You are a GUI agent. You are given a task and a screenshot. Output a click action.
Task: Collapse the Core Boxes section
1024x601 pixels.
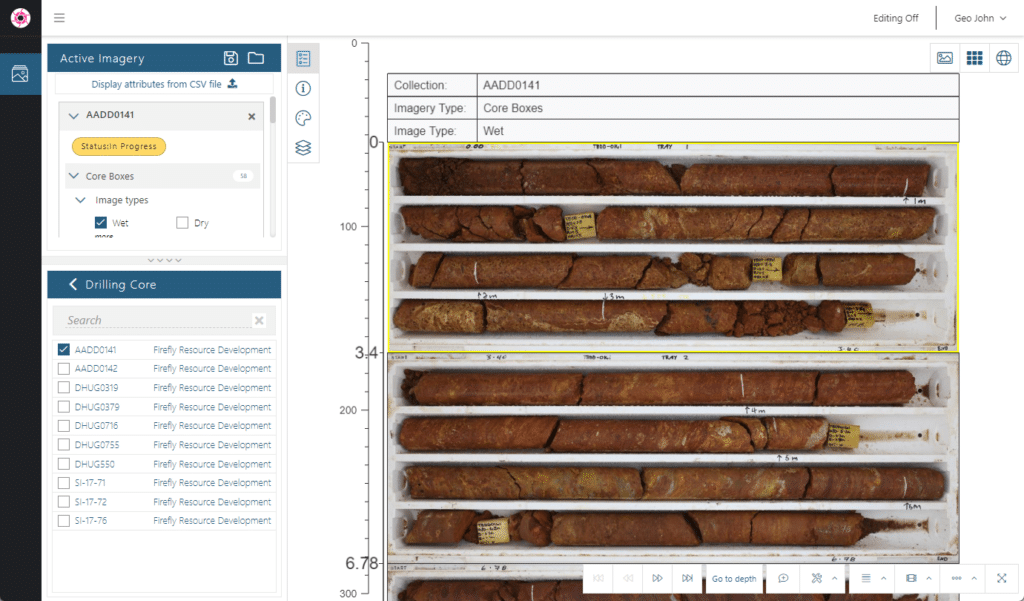tap(73, 176)
